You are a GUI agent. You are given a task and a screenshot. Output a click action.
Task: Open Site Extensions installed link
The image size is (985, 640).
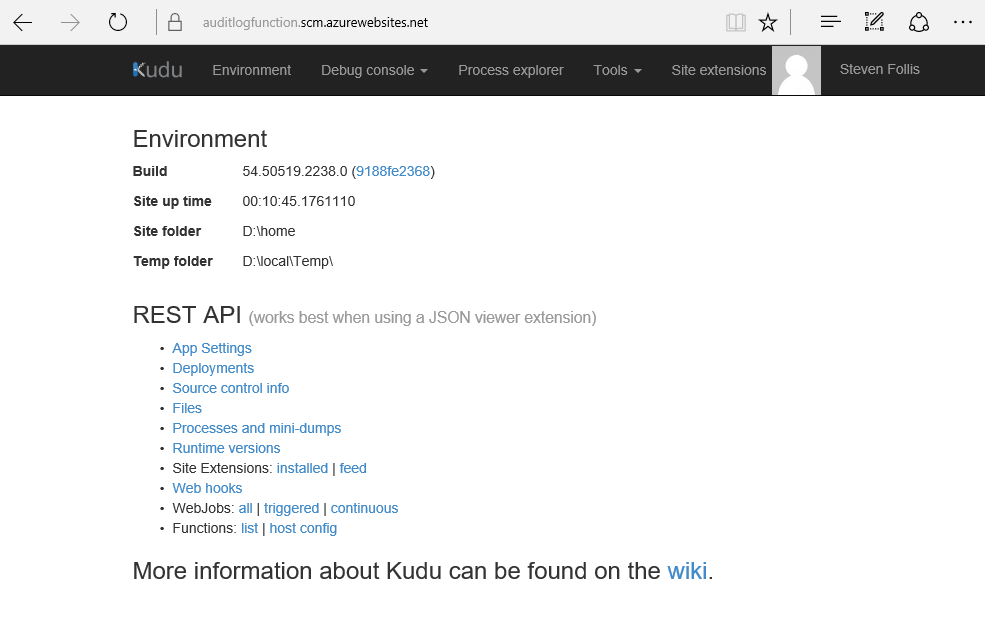click(x=302, y=469)
